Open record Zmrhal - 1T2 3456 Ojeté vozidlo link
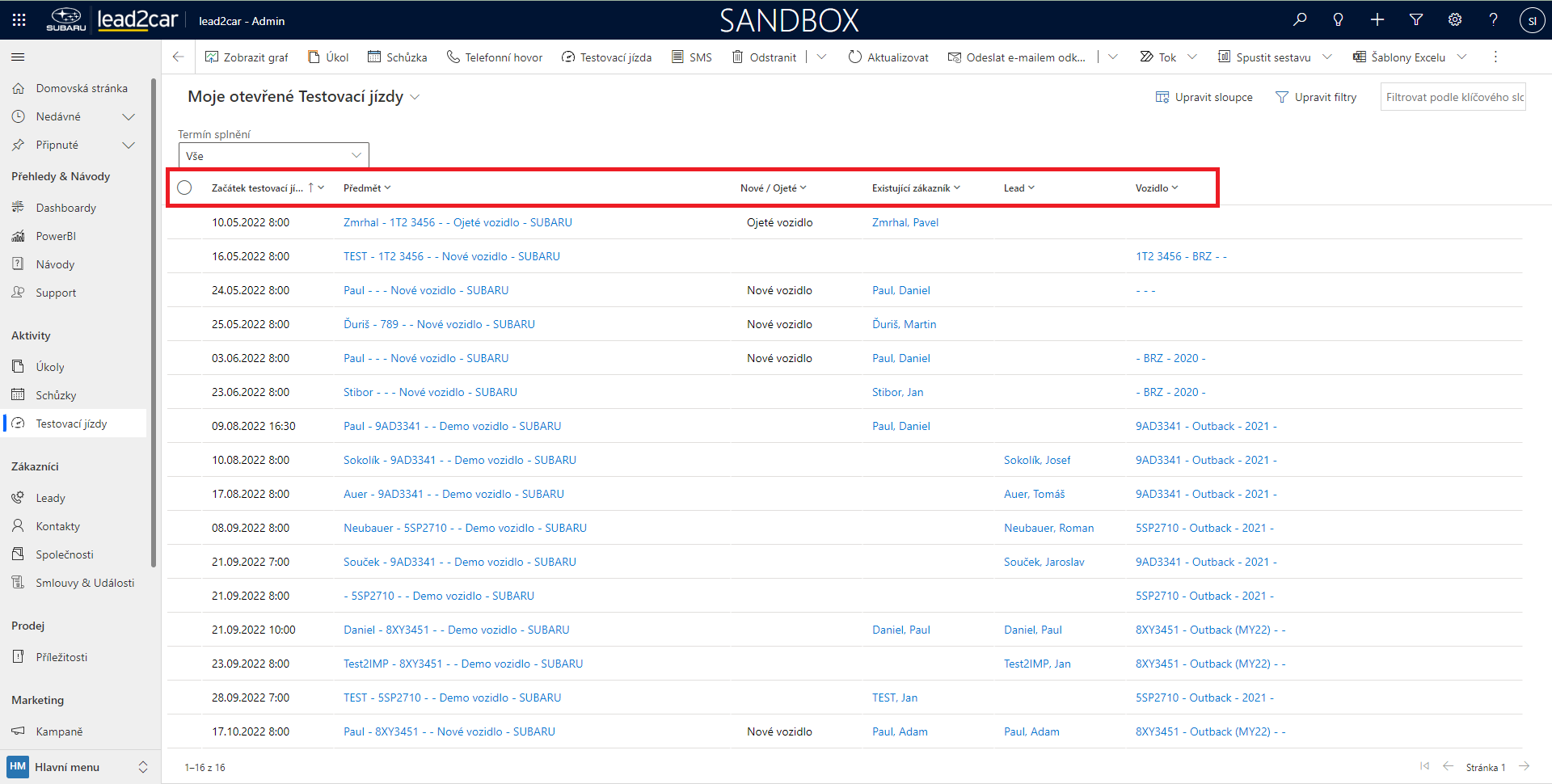The width and height of the screenshot is (1552, 784). 458,222
